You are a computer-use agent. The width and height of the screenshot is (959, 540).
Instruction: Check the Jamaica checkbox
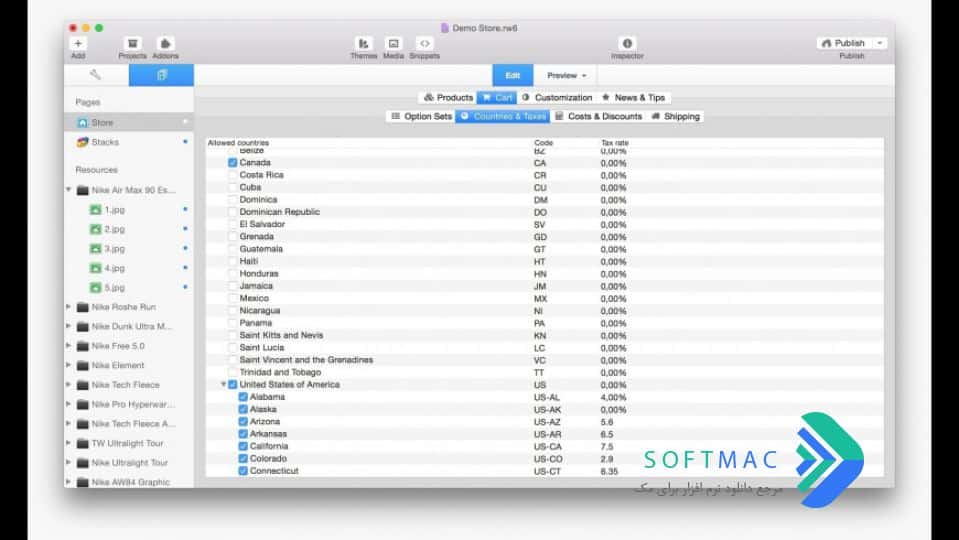pos(232,286)
